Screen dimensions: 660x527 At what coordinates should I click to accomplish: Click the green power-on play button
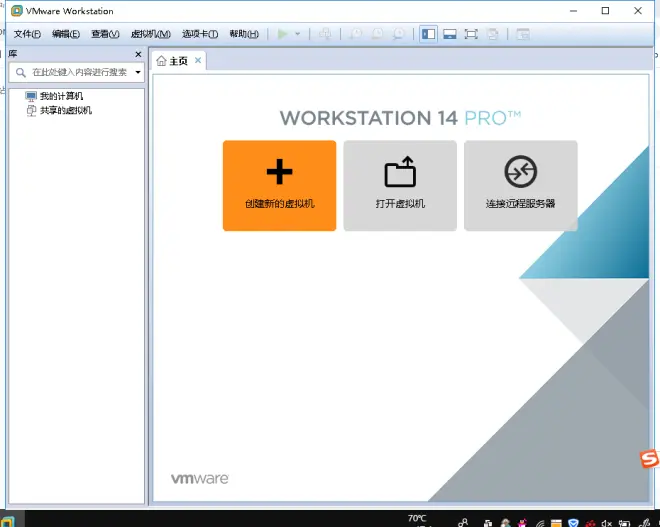[x=282, y=34]
